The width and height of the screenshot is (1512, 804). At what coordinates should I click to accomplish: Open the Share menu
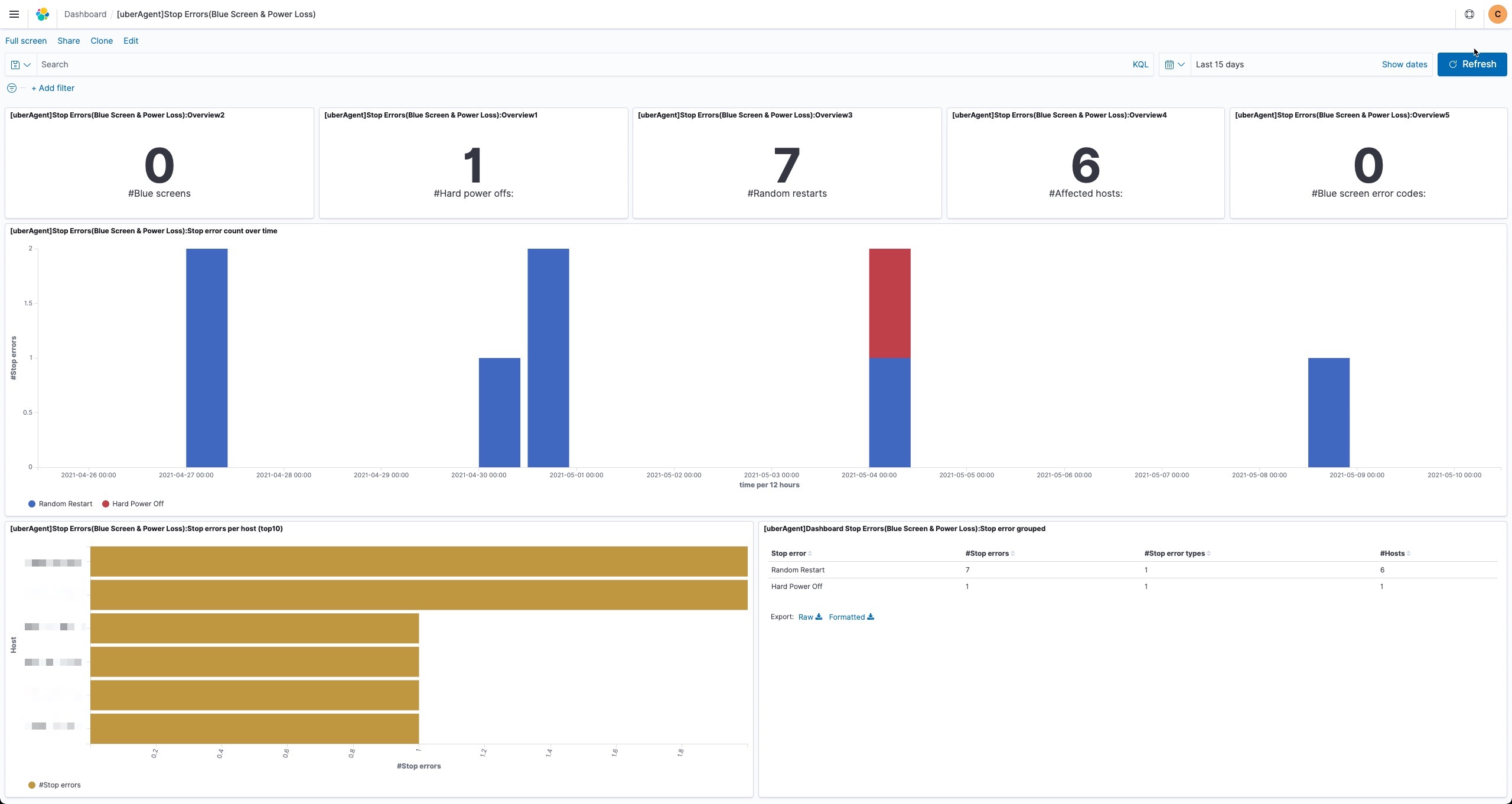(x=69, y=41)
